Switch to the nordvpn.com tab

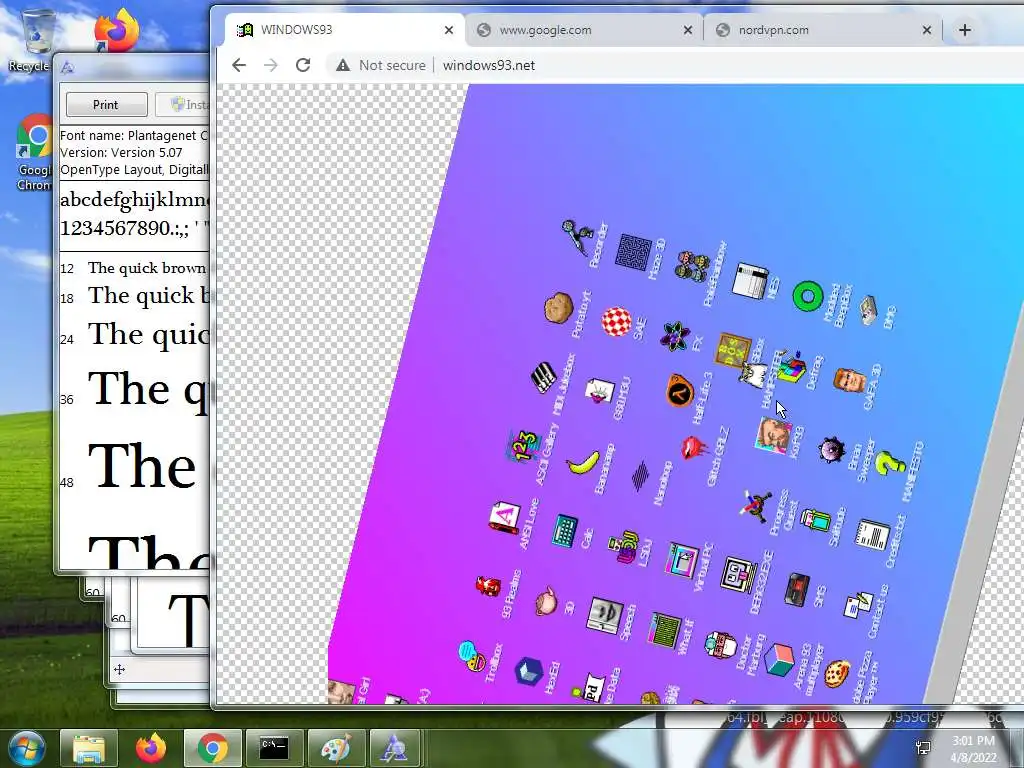pos(822,30)
